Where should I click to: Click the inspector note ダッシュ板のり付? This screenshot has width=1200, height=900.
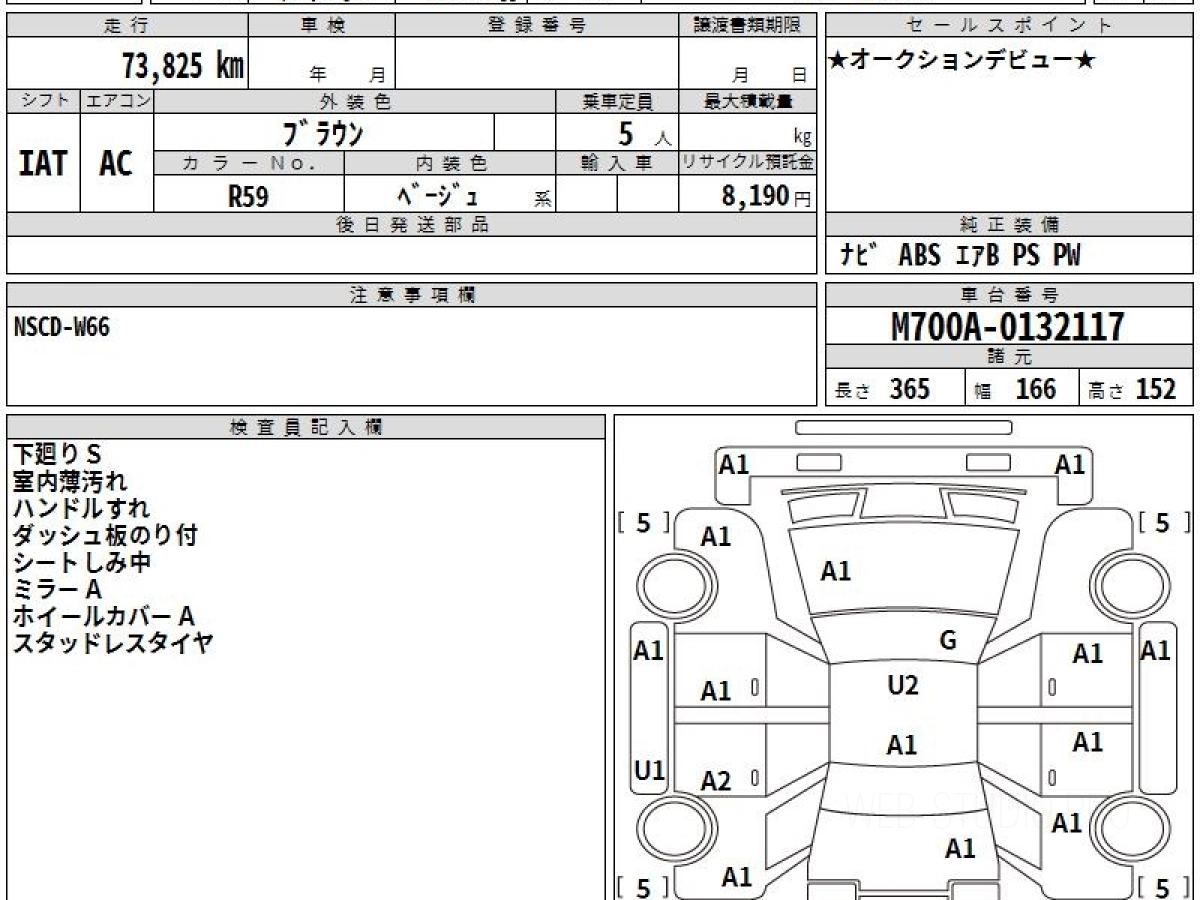coord(105,535)
